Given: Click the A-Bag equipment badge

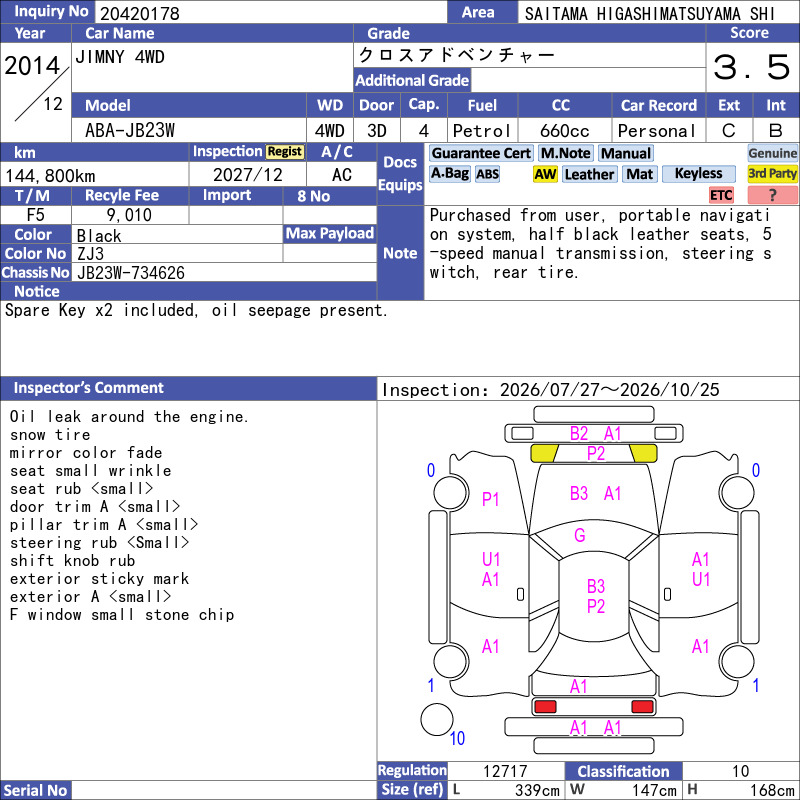Looking at the screenshot, I should tap(450, 173).
